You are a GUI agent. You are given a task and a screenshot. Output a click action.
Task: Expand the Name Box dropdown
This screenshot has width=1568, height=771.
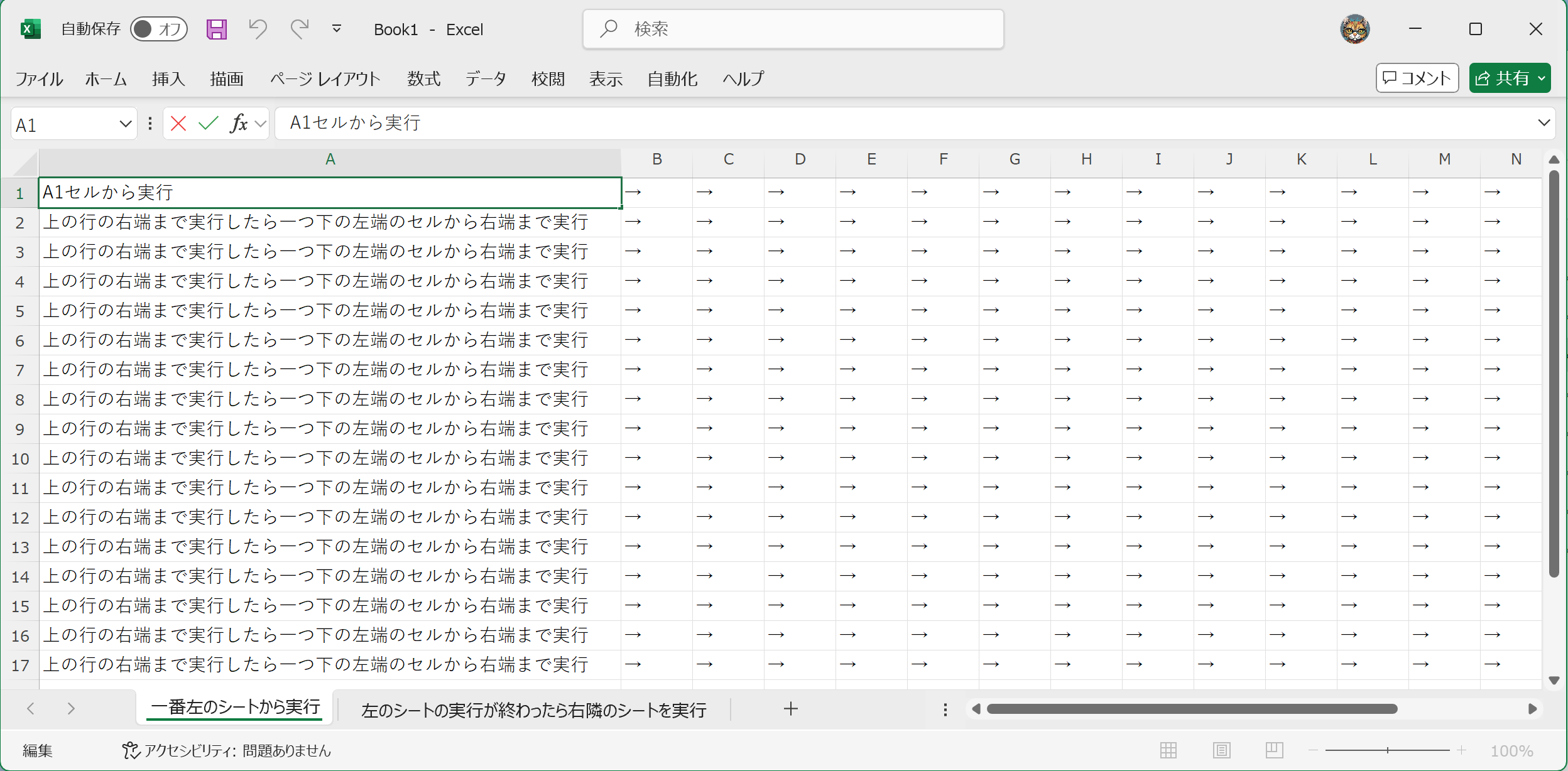point(125,124)
